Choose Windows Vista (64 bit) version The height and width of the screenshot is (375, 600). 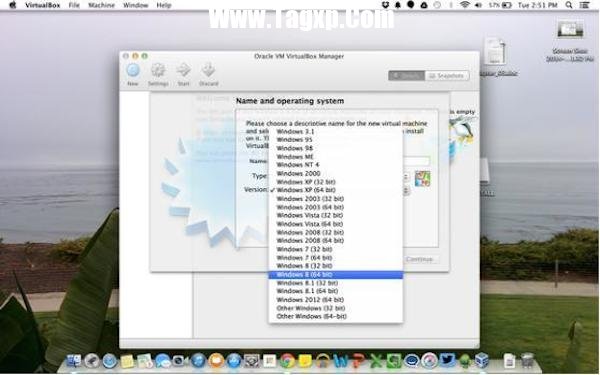pos(336,224)
